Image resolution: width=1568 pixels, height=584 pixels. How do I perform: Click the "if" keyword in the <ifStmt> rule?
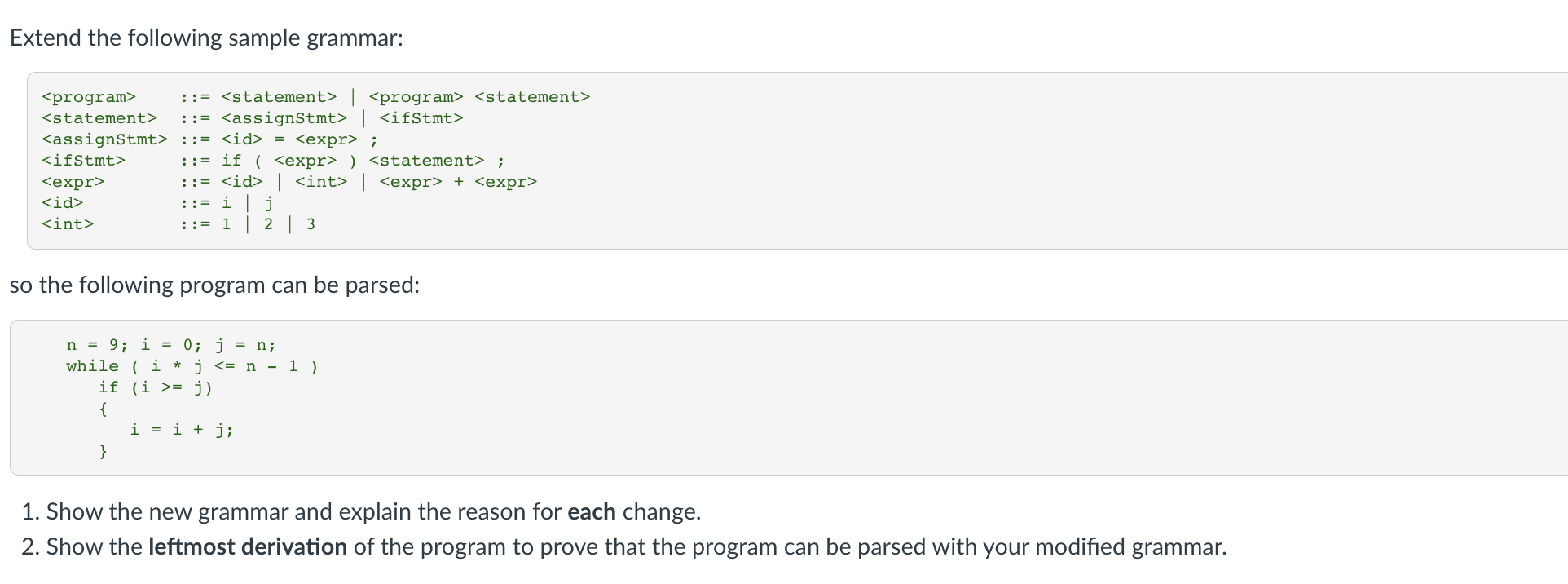click(x=231, y=161)
